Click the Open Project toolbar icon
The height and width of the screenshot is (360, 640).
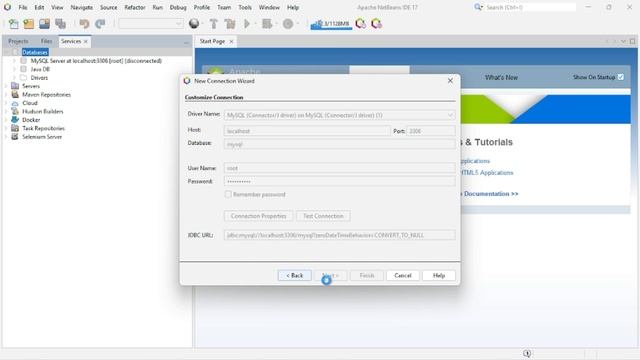[44, 24]
